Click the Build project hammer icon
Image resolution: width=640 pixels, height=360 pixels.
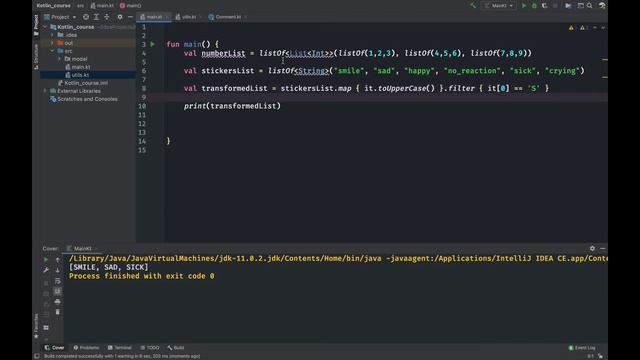473,6
